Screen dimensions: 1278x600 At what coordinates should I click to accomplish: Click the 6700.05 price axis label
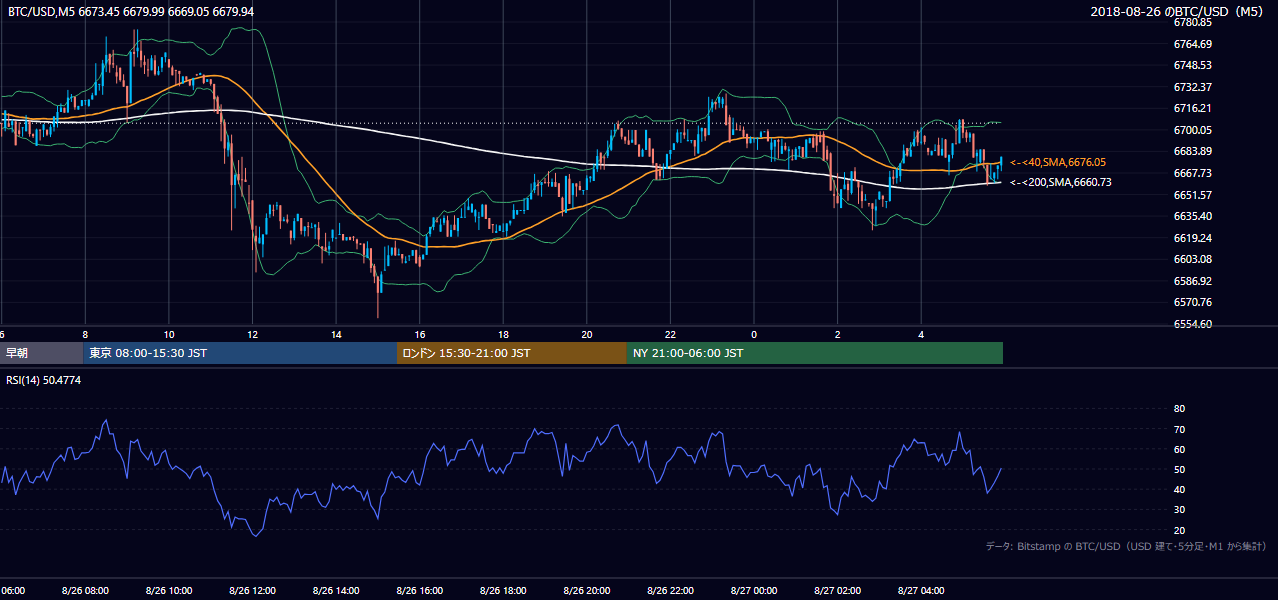[x=1192, y=130]
